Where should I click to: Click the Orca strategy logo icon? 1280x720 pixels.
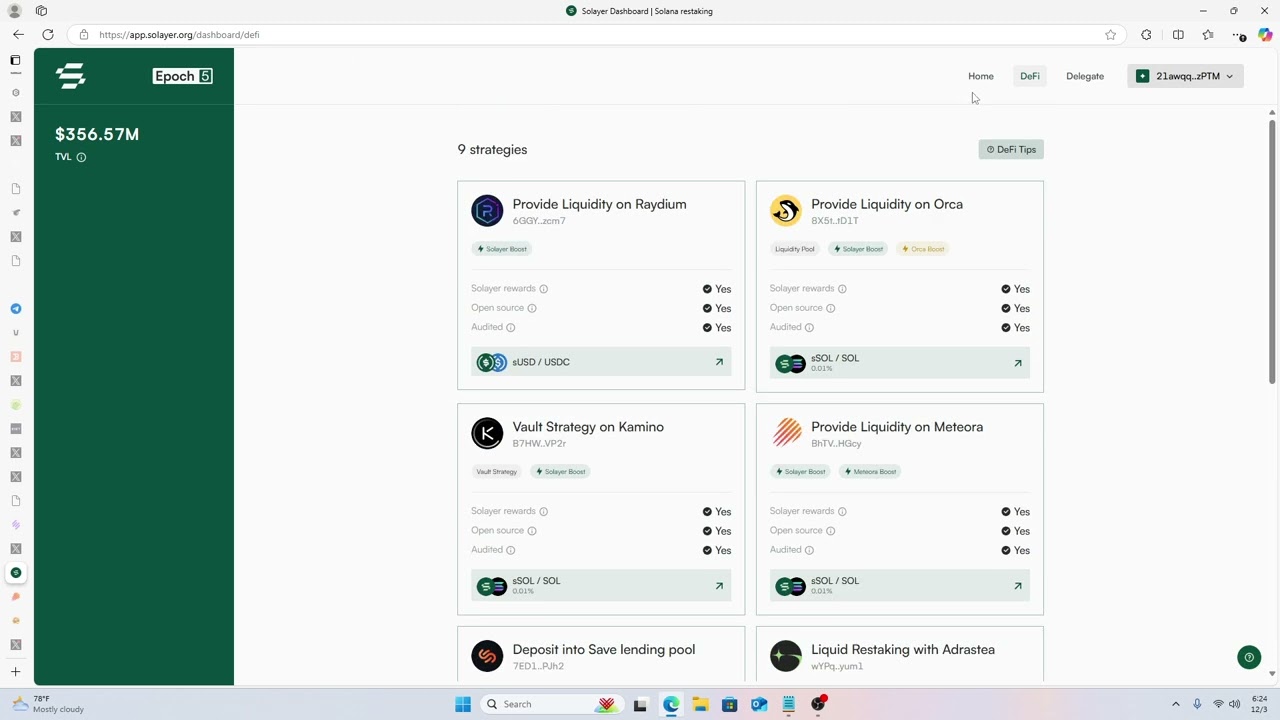tap(786, 211)
